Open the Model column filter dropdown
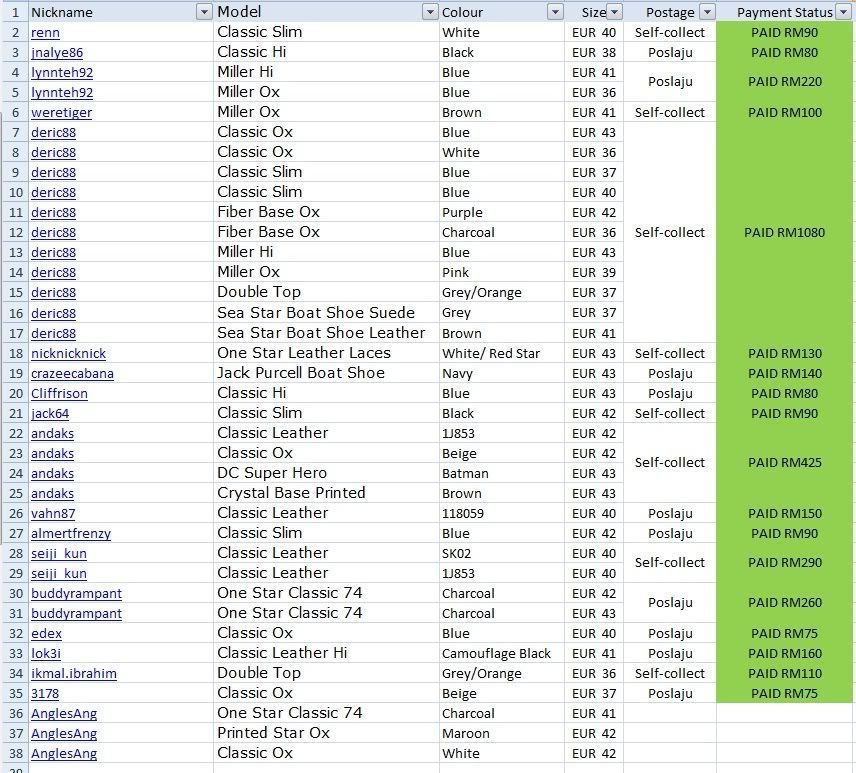Screen dimensions: 856x773 430,12
